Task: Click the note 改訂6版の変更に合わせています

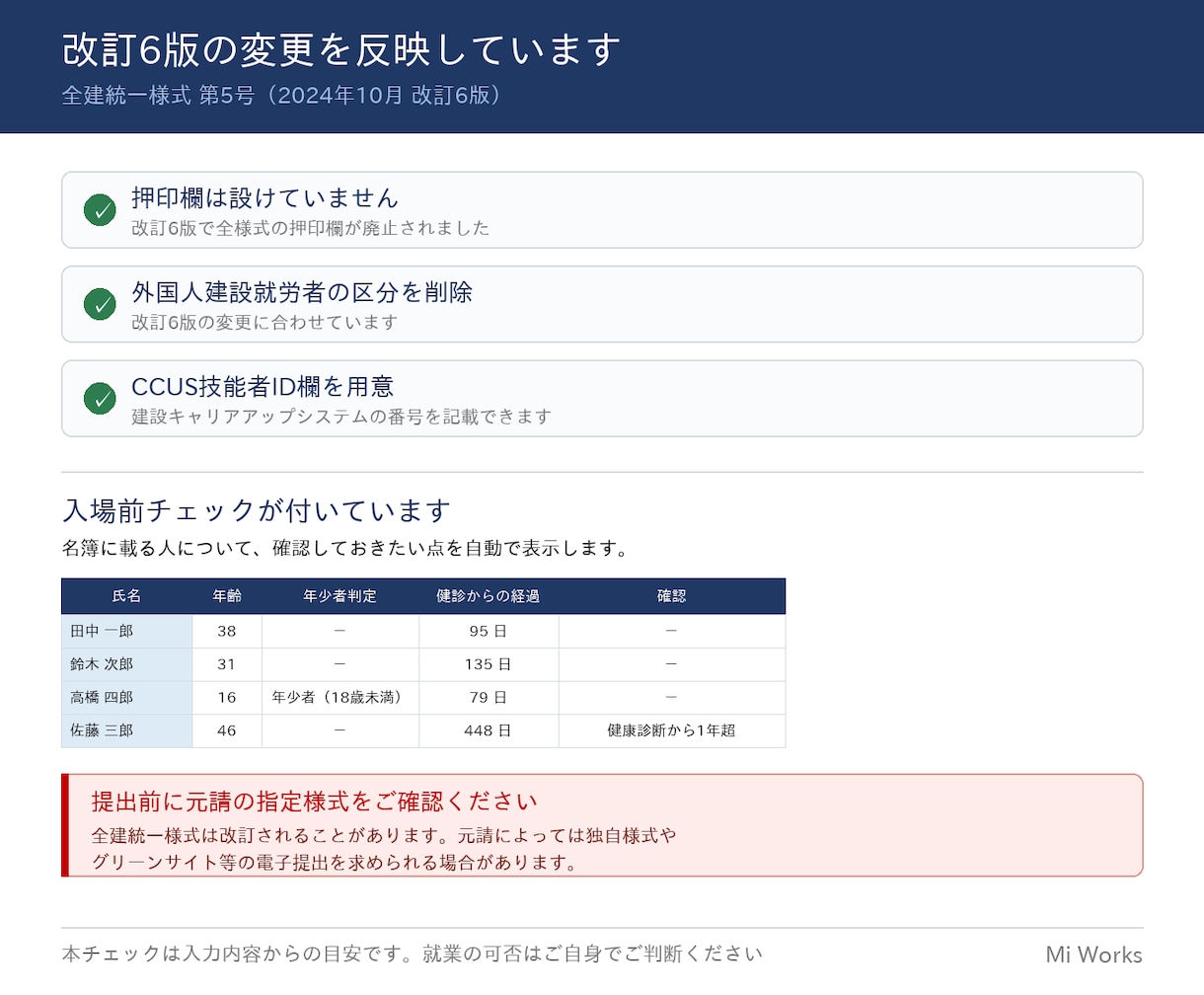Action: point(264,322)
